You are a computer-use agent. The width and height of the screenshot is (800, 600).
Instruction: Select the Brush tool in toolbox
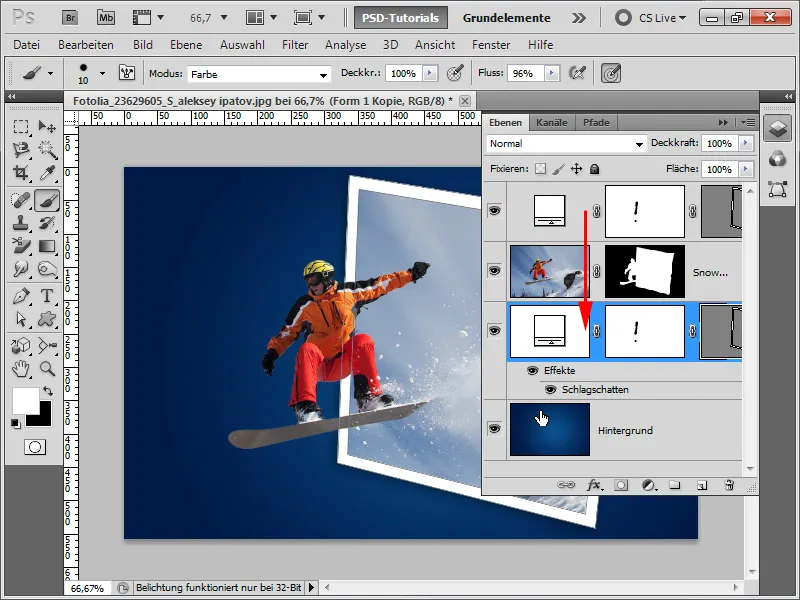click(x=47, y=200)
